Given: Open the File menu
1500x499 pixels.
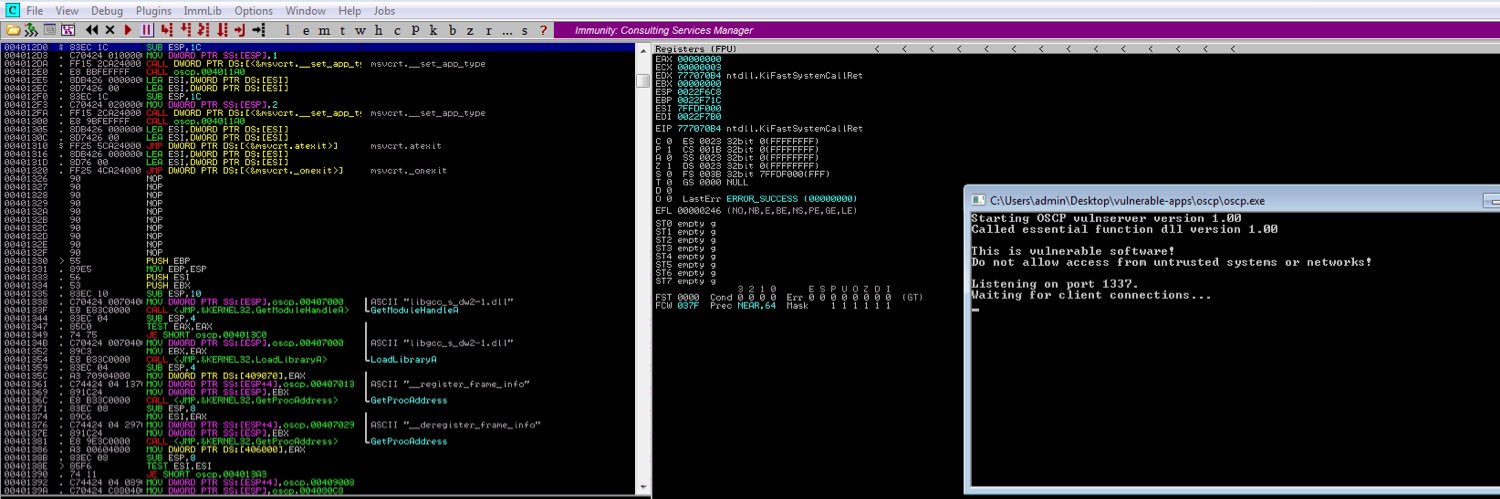Looking at the screenshot, I should coord(34,10).
